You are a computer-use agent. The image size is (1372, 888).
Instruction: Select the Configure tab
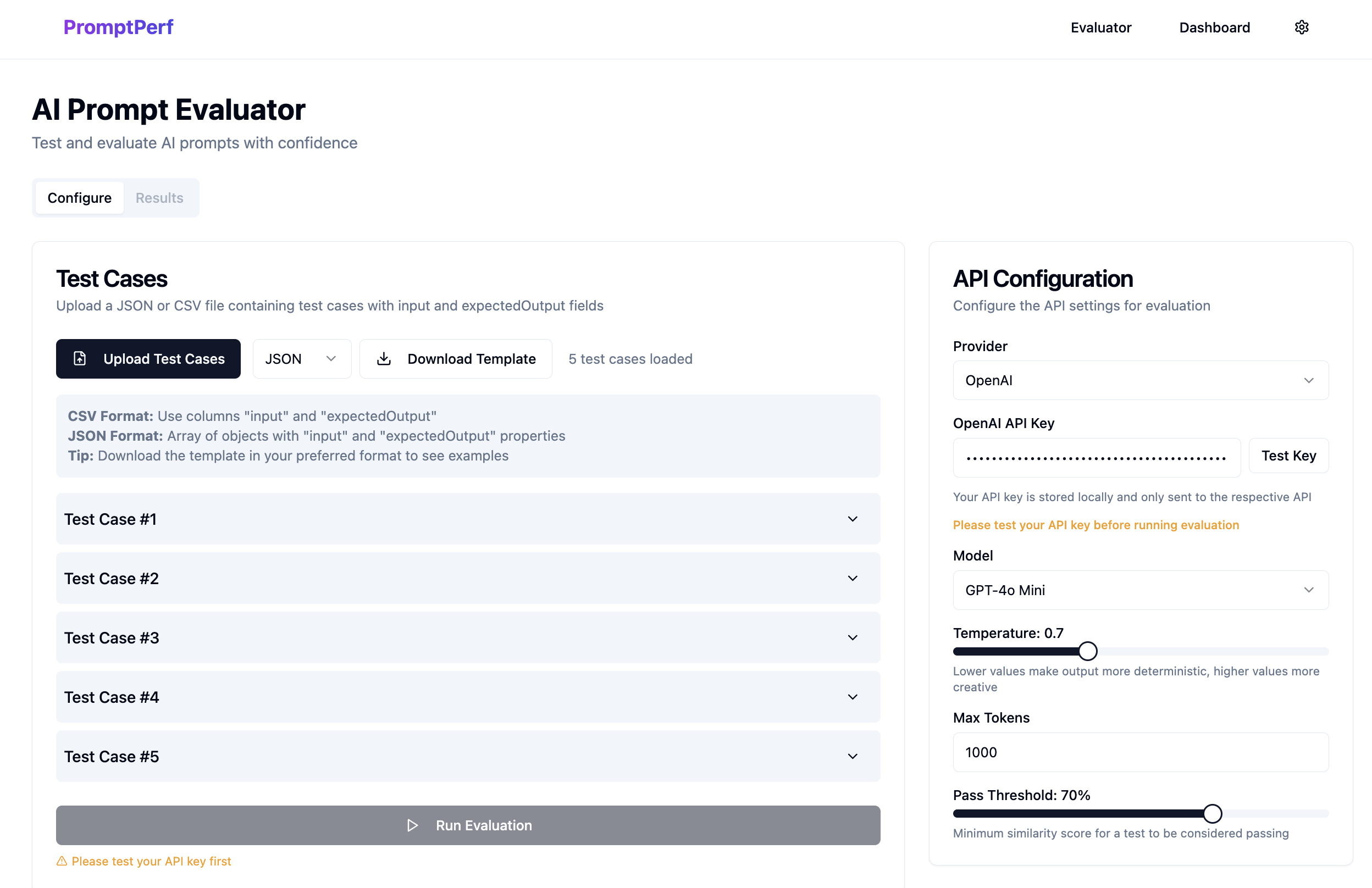coord(80,198)
